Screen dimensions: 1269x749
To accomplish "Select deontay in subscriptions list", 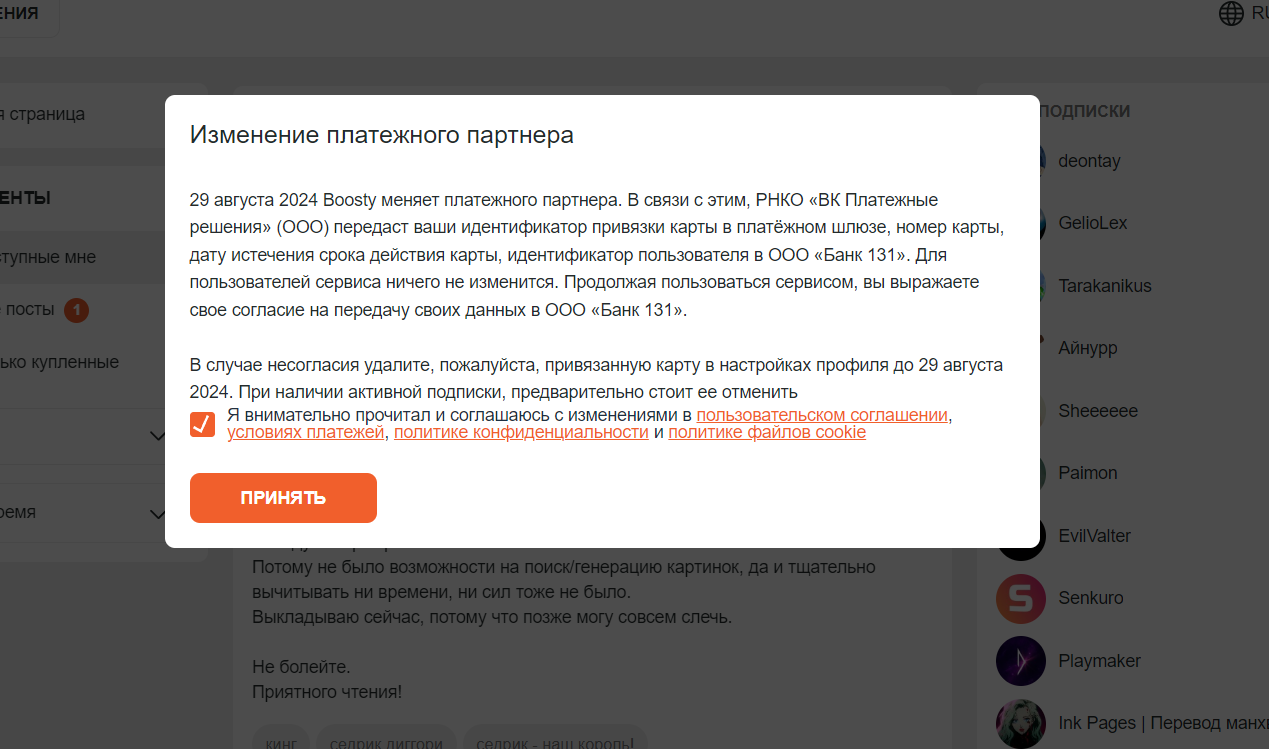I will 1090,161.
